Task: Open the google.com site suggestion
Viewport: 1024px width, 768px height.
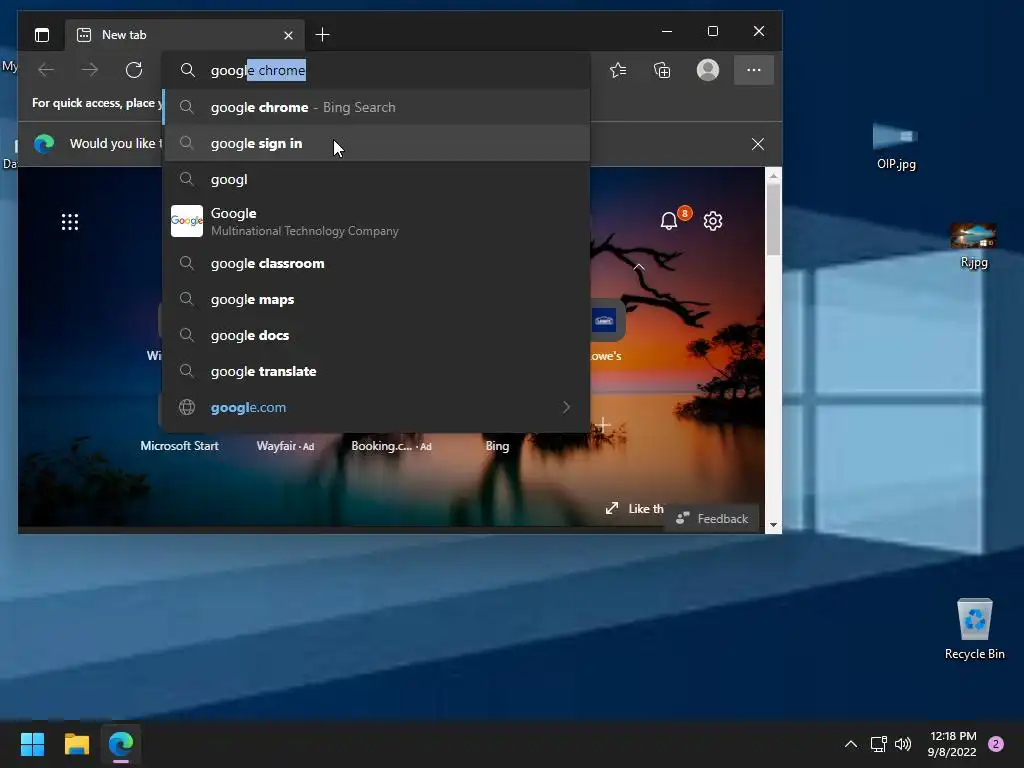Action: 376,407
